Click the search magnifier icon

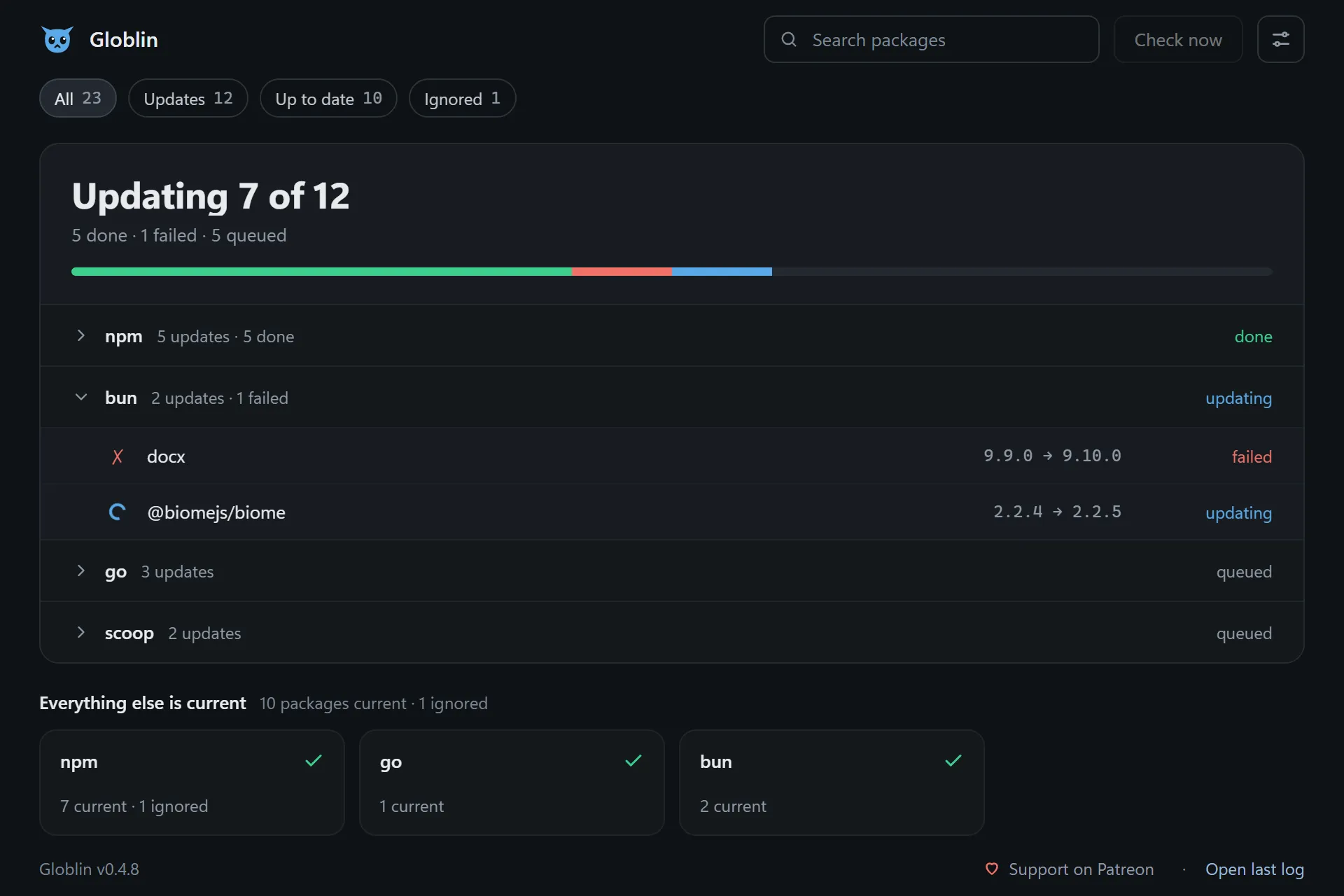coord(789,39)
